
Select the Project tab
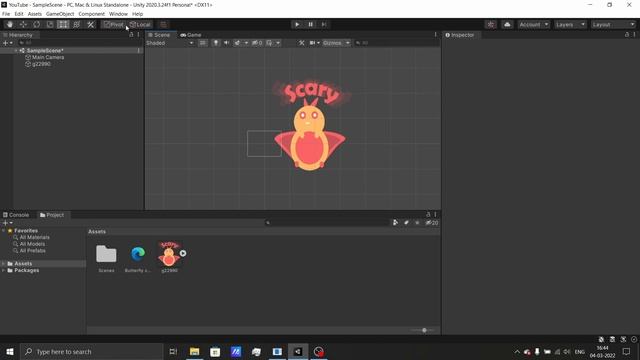(x=52, y=215)
